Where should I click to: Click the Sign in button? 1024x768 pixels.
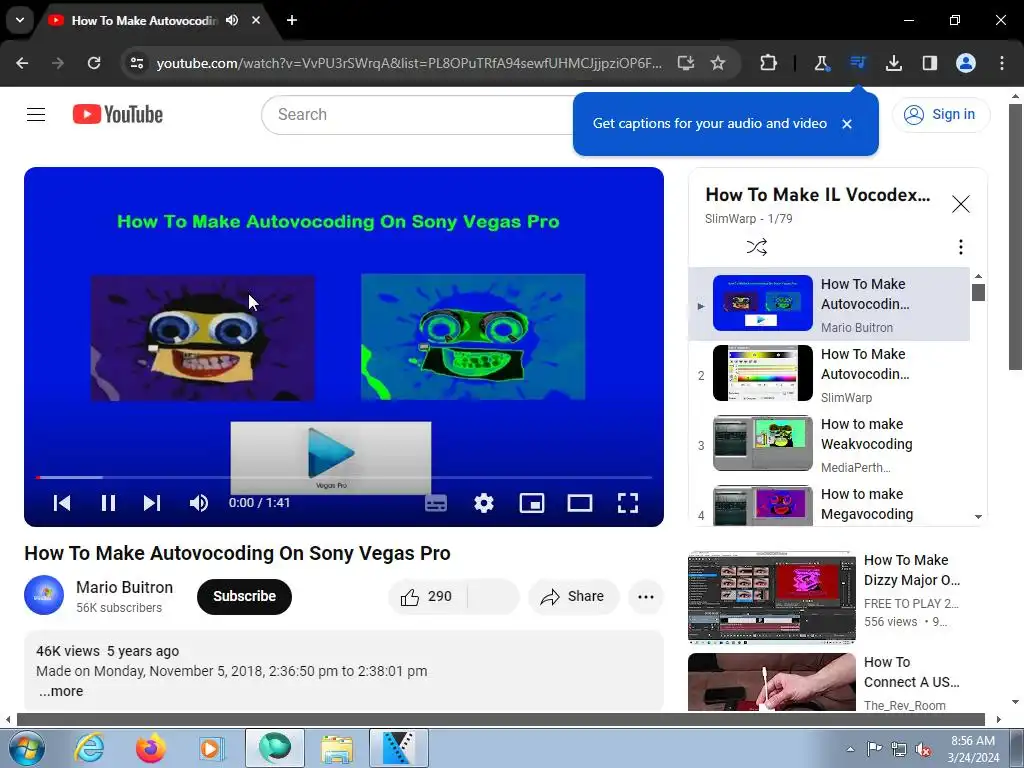(x=940, y=114)
